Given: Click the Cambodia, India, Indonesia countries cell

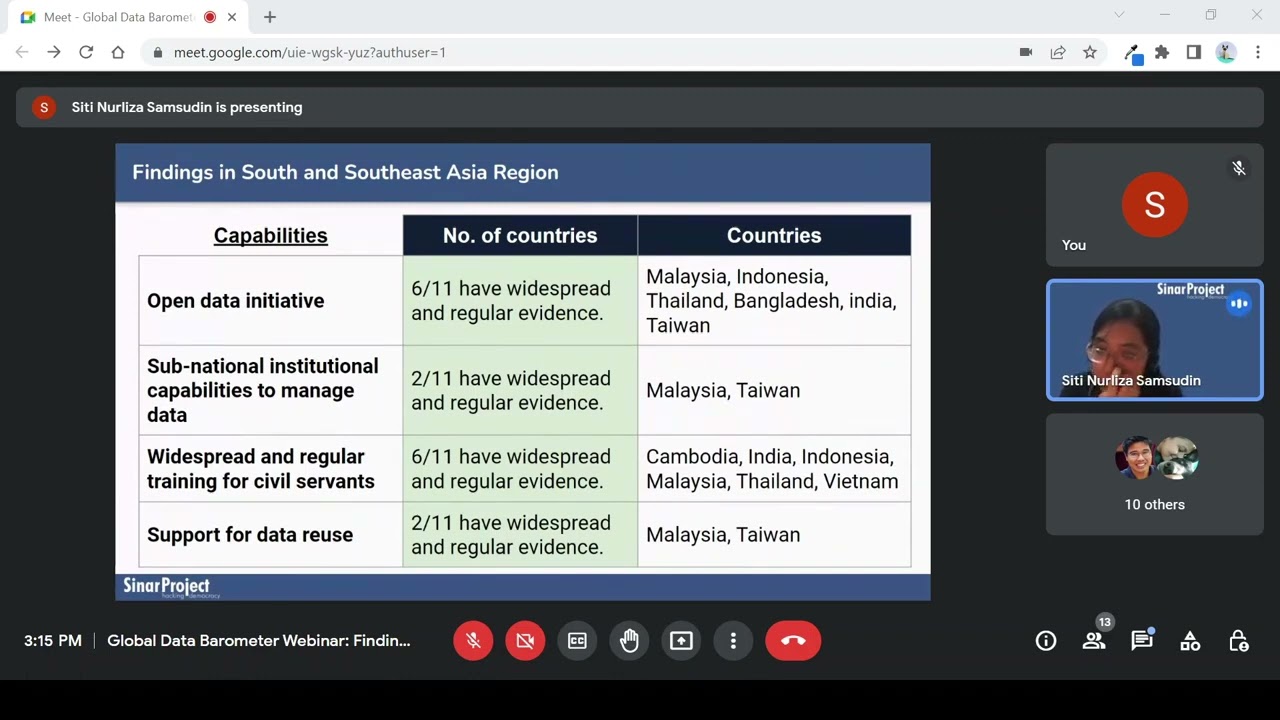Looking at the screenshot, I should (774, 469).
